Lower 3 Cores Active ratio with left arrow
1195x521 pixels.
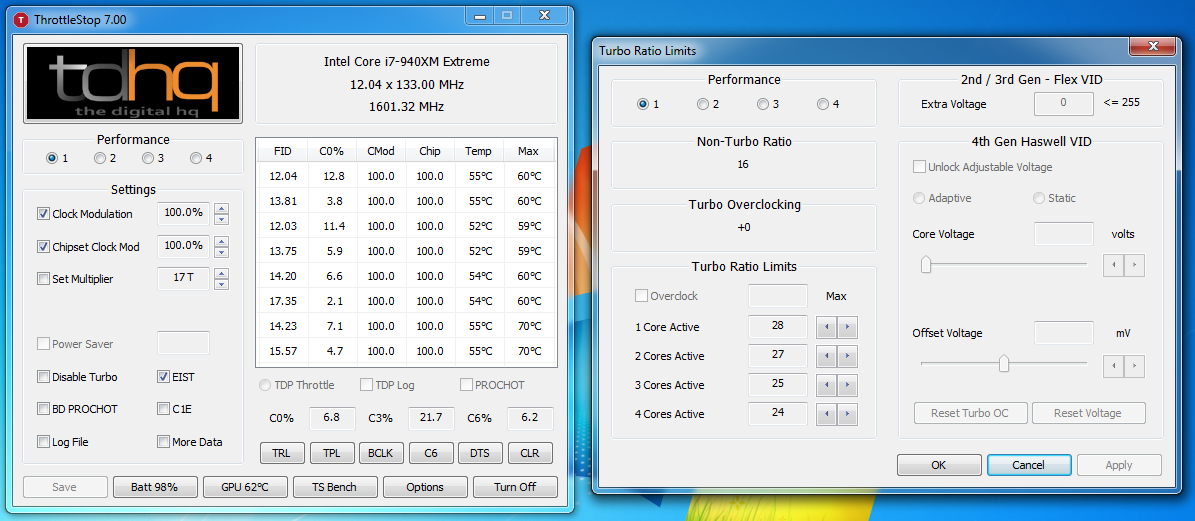826,385
